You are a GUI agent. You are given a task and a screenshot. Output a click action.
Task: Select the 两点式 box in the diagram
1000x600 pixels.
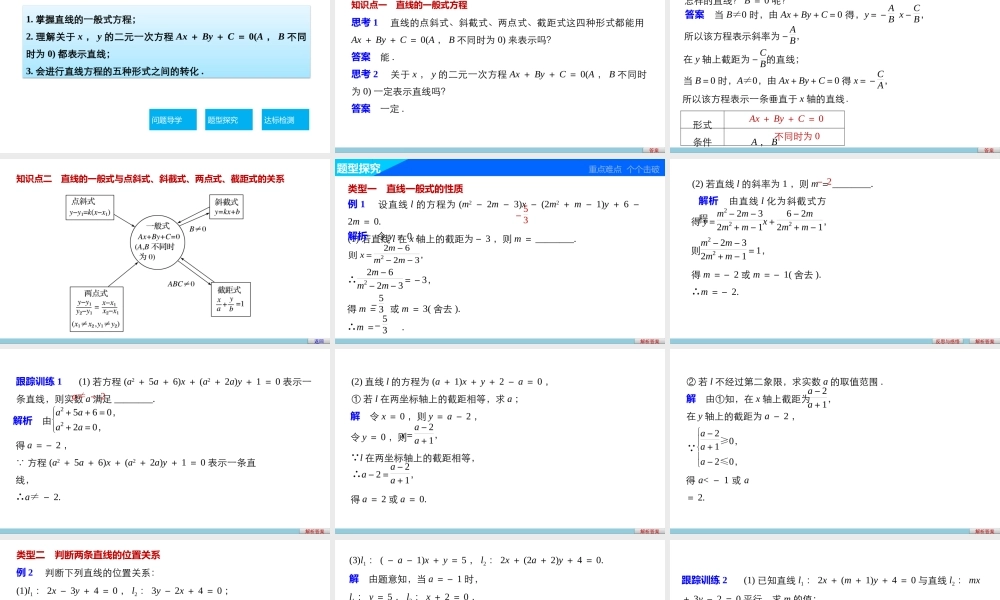(x=96, y=309)
